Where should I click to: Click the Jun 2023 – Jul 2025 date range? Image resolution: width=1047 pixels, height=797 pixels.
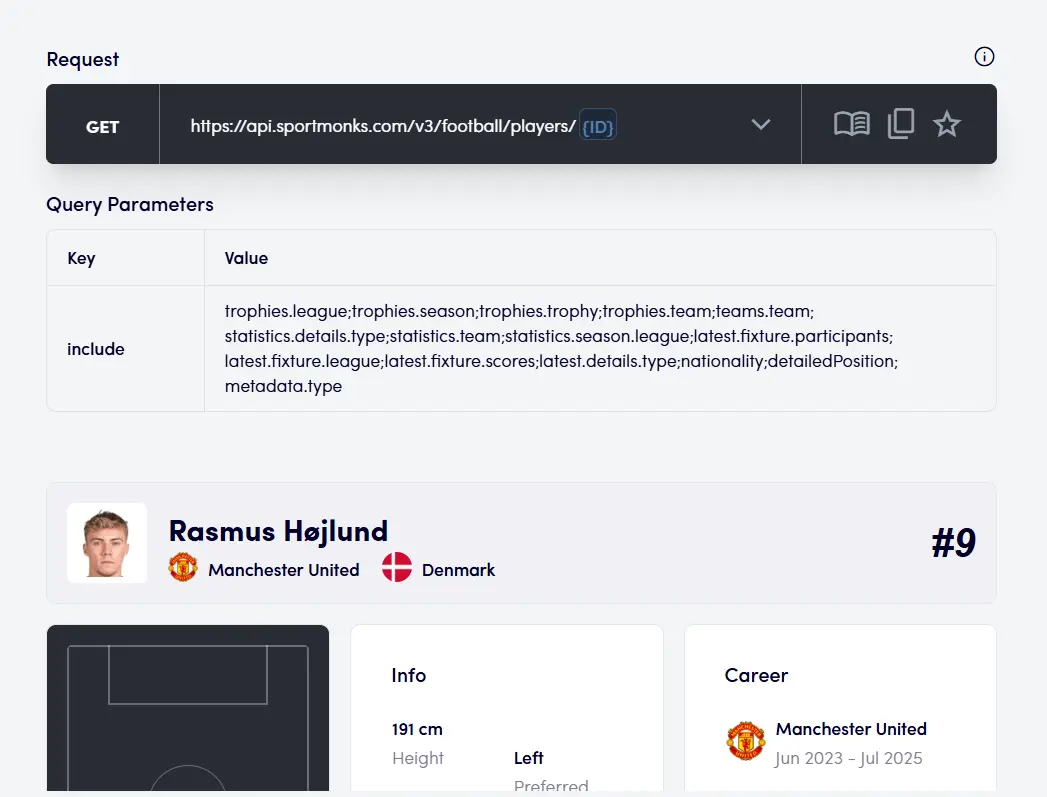click(849, 758)
